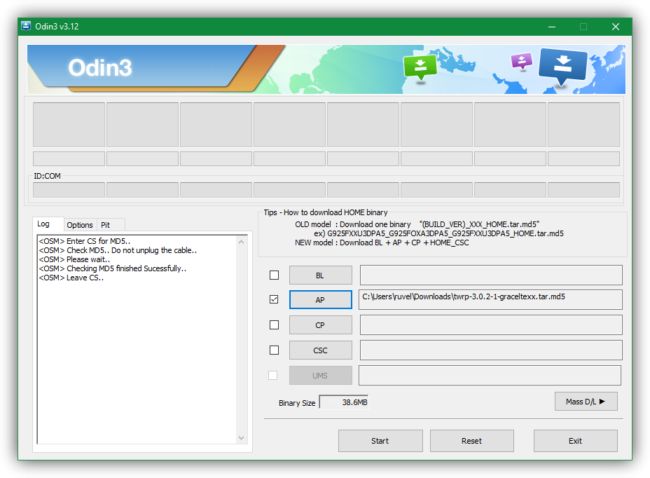Click the first ID:COM port slot
The height and width of the screenshot is (478, 650).
[69, 190]
